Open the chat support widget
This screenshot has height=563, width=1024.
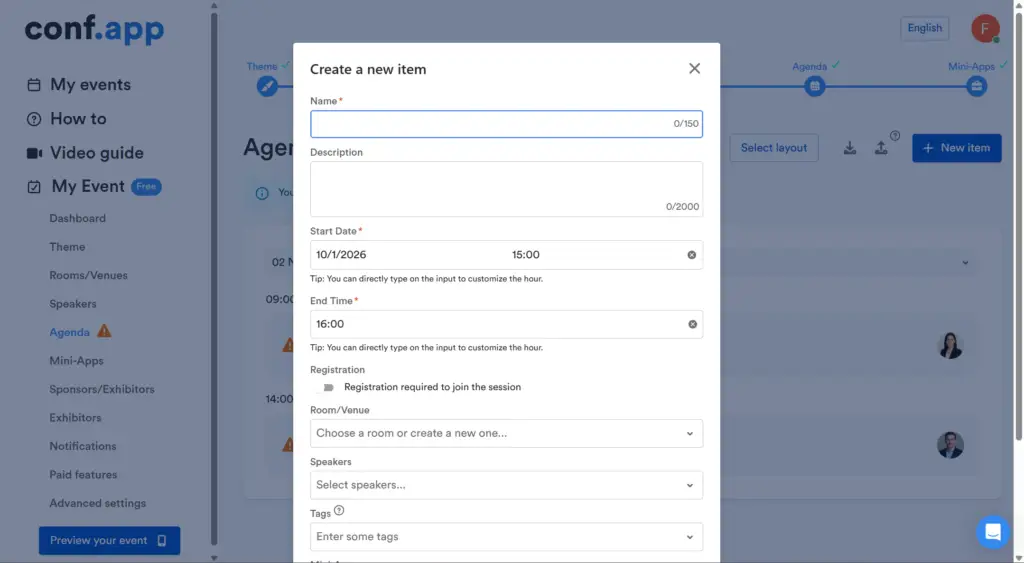[993, 532]
